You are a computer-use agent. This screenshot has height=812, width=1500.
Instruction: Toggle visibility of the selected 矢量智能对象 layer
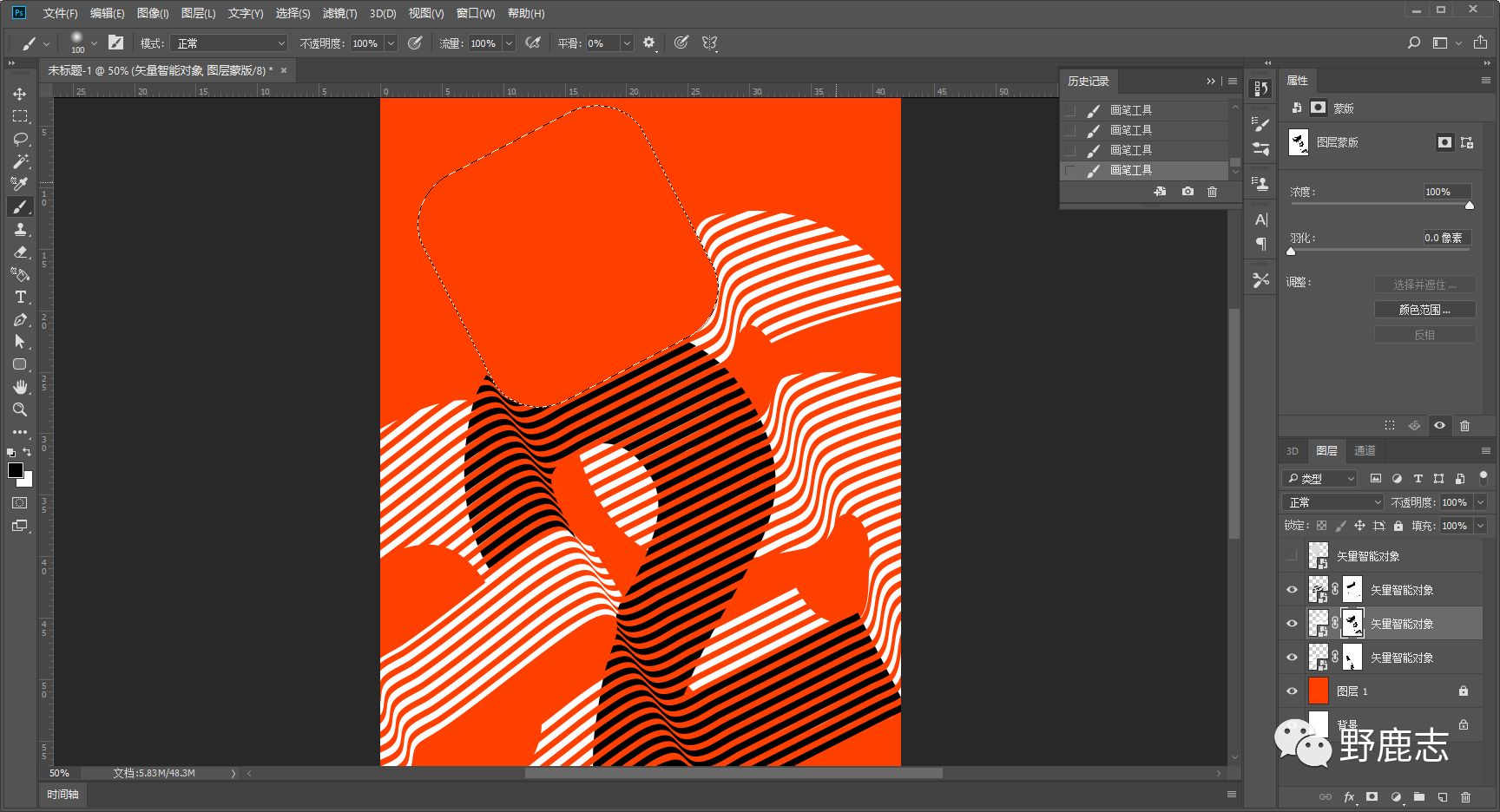point(1292,624)
